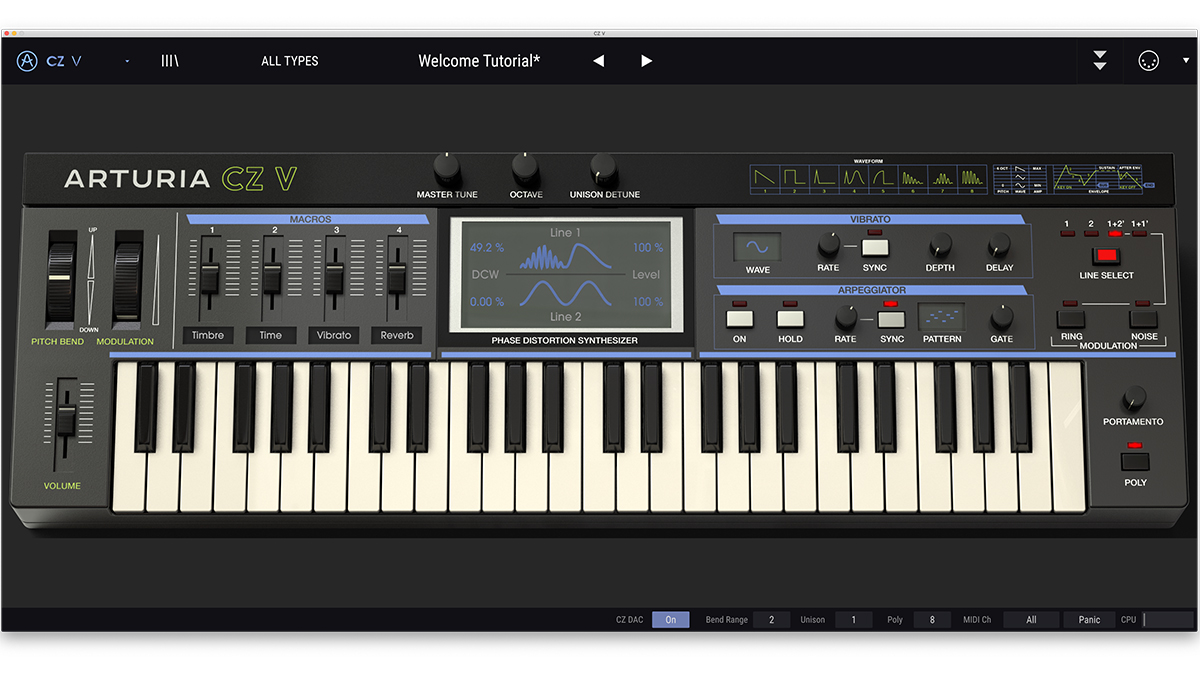Click the Vibrato WAVE sine display
The height and width of the screenshot is (675, 1200).
(758, 247)
